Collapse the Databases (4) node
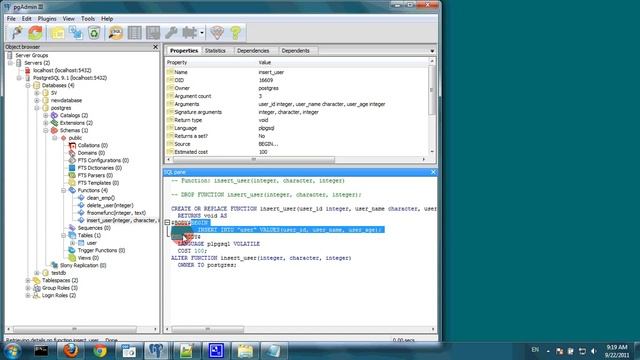640x360 pixels. click(x=28, y=85)
